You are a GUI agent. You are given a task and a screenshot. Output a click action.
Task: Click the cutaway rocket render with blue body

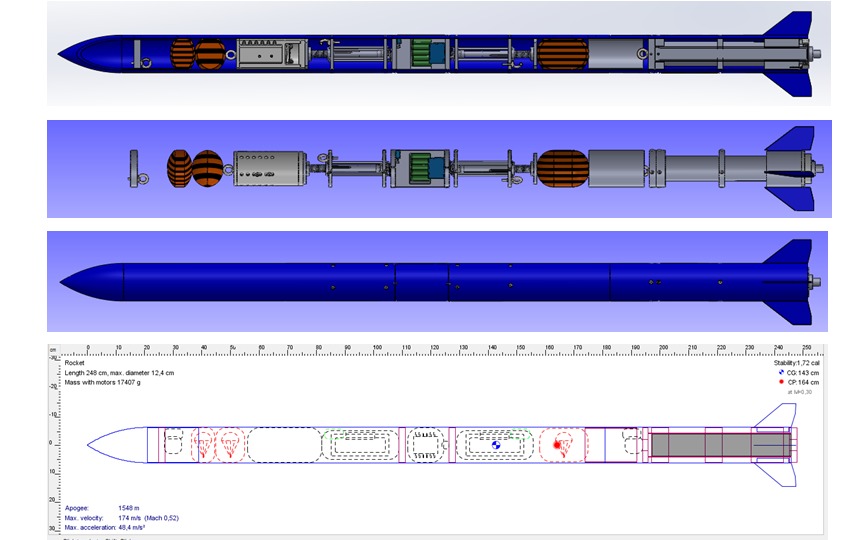(x=438, y=53)
